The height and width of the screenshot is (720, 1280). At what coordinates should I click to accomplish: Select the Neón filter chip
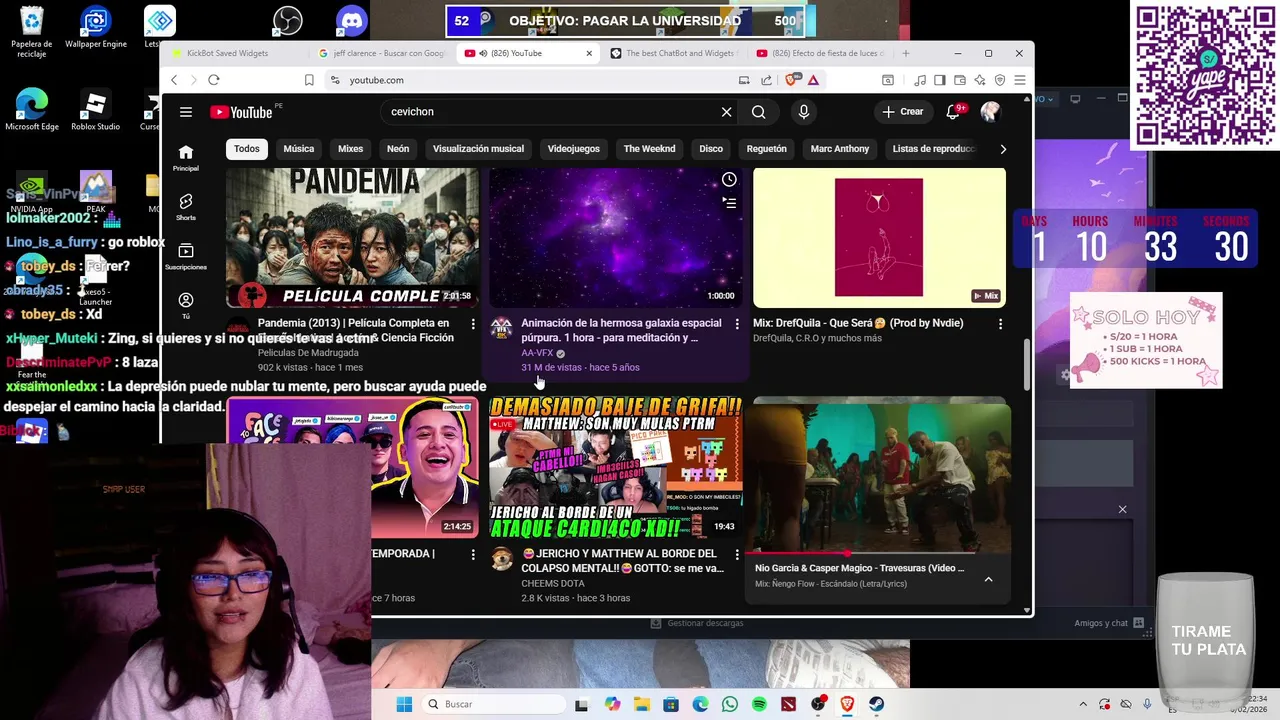coord(398,149)
